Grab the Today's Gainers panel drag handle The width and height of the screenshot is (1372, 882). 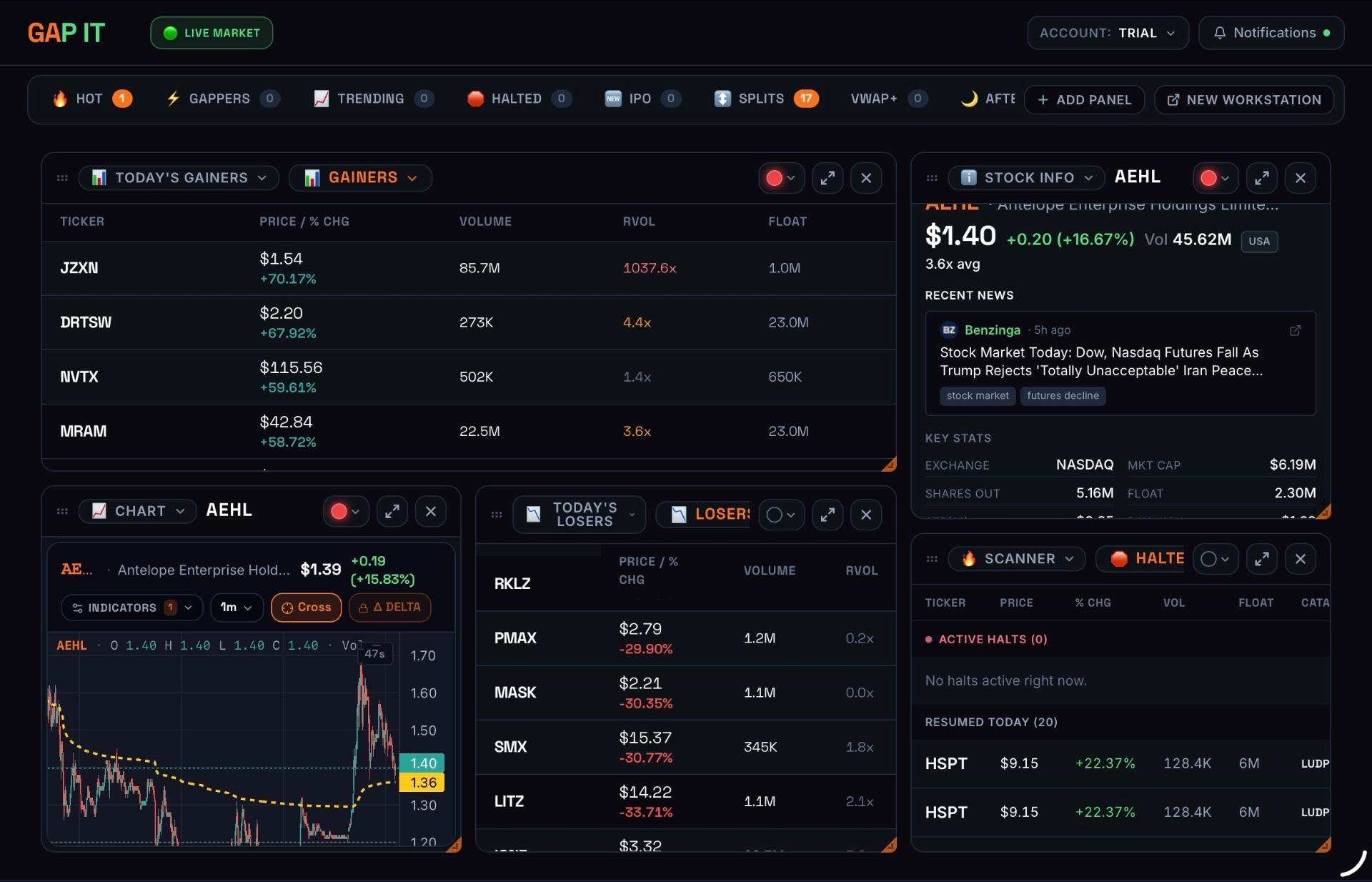coord(62,178)
